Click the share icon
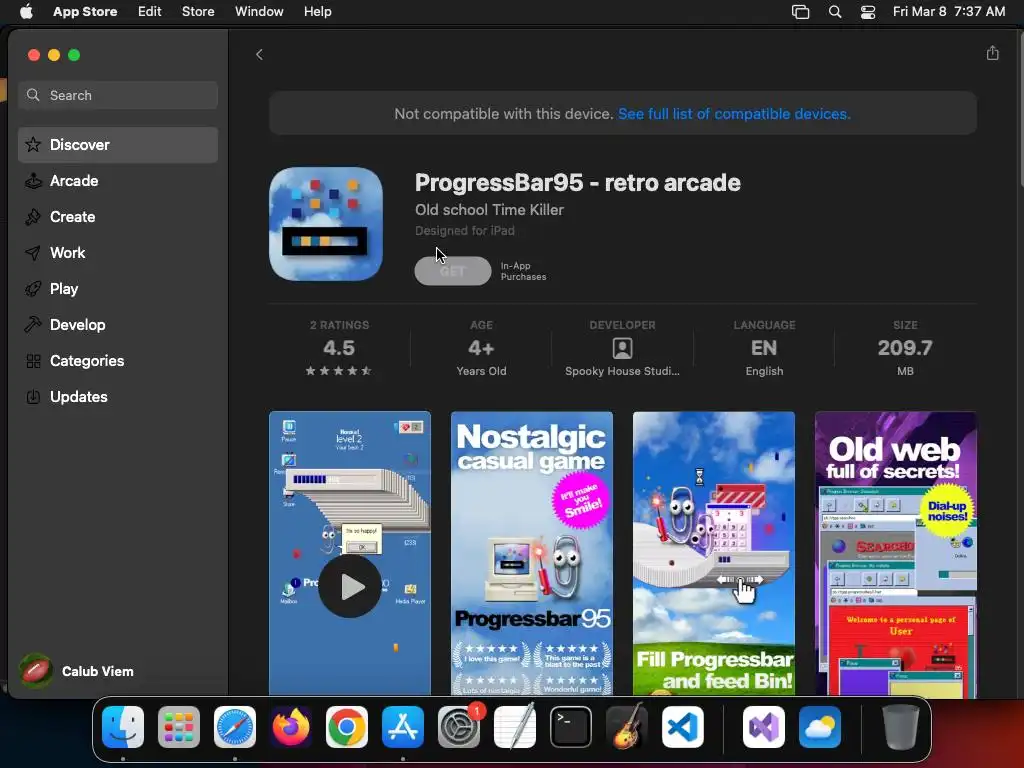Screen dimensions: 1024x768 992,54
